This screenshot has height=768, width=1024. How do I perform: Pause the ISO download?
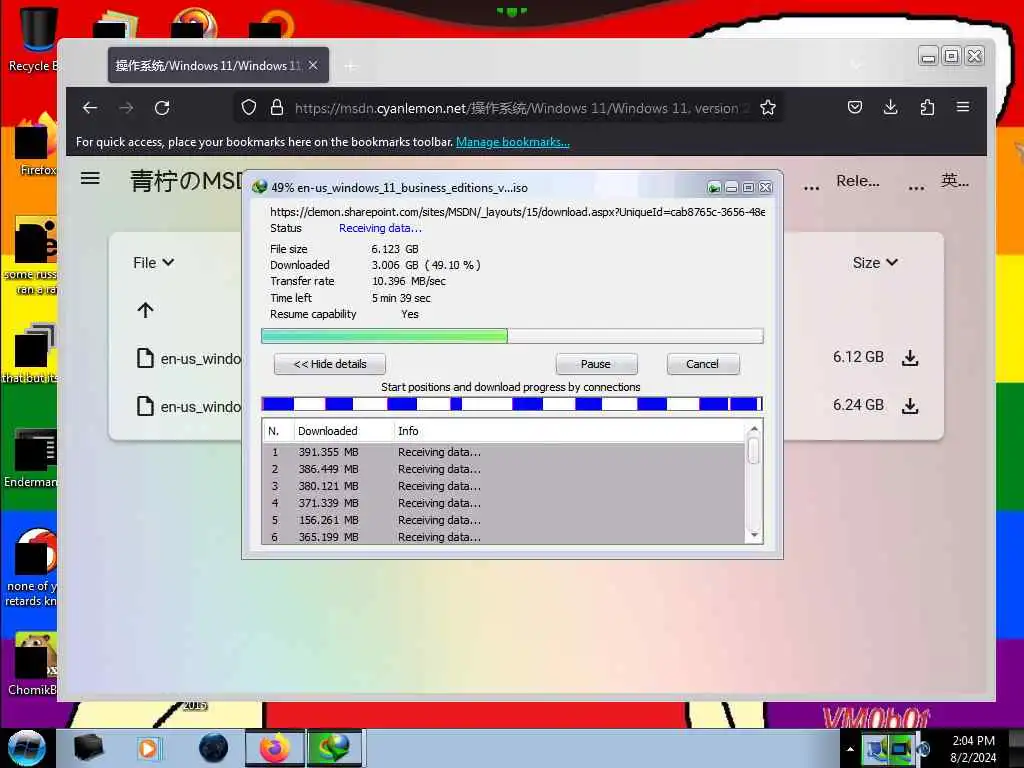coord(596,364)
